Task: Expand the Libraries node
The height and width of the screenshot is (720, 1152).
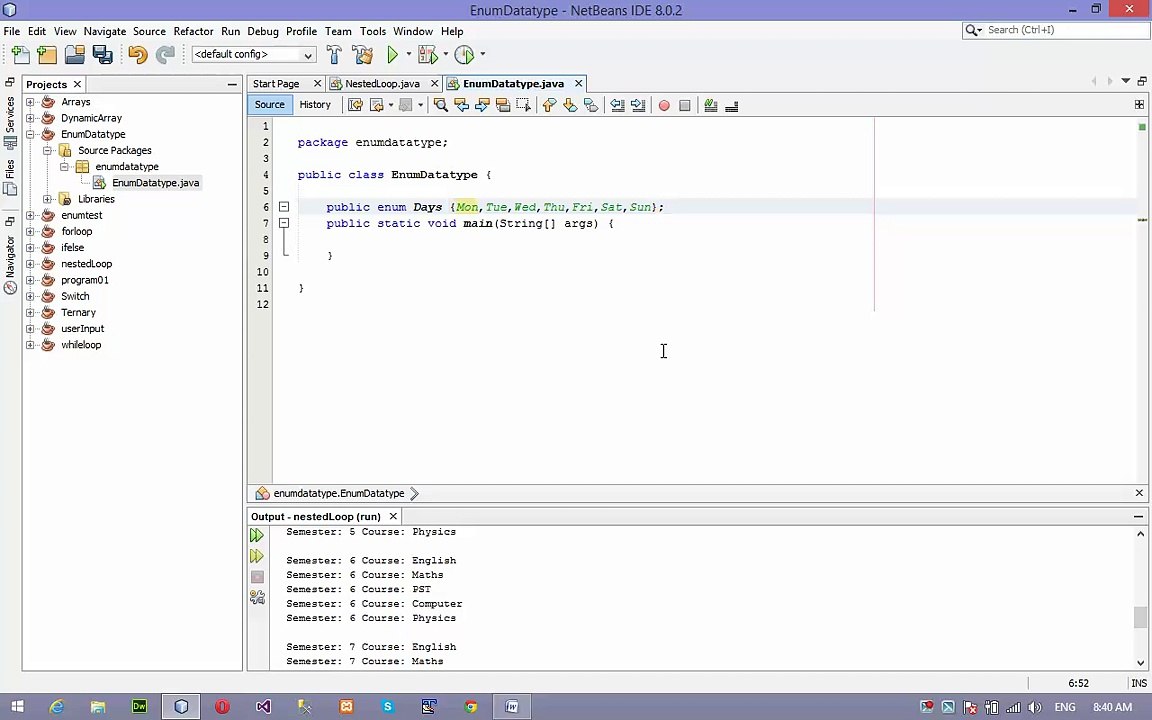Action: pos(47,199)
